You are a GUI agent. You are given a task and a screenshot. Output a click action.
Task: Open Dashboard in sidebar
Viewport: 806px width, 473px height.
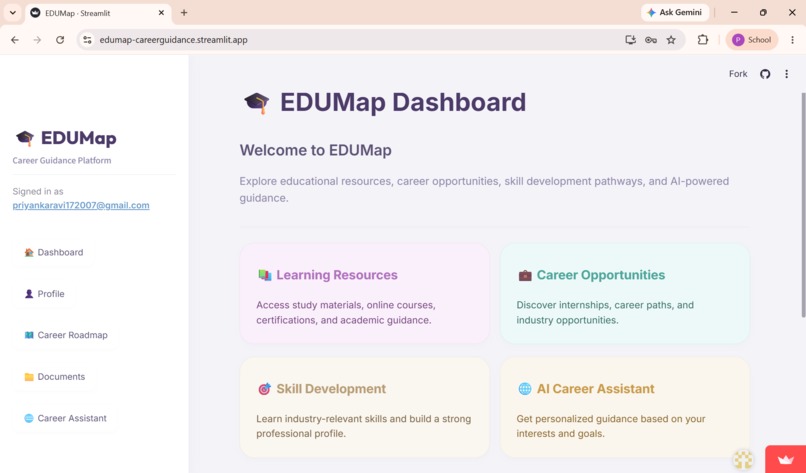coord(53,252)
